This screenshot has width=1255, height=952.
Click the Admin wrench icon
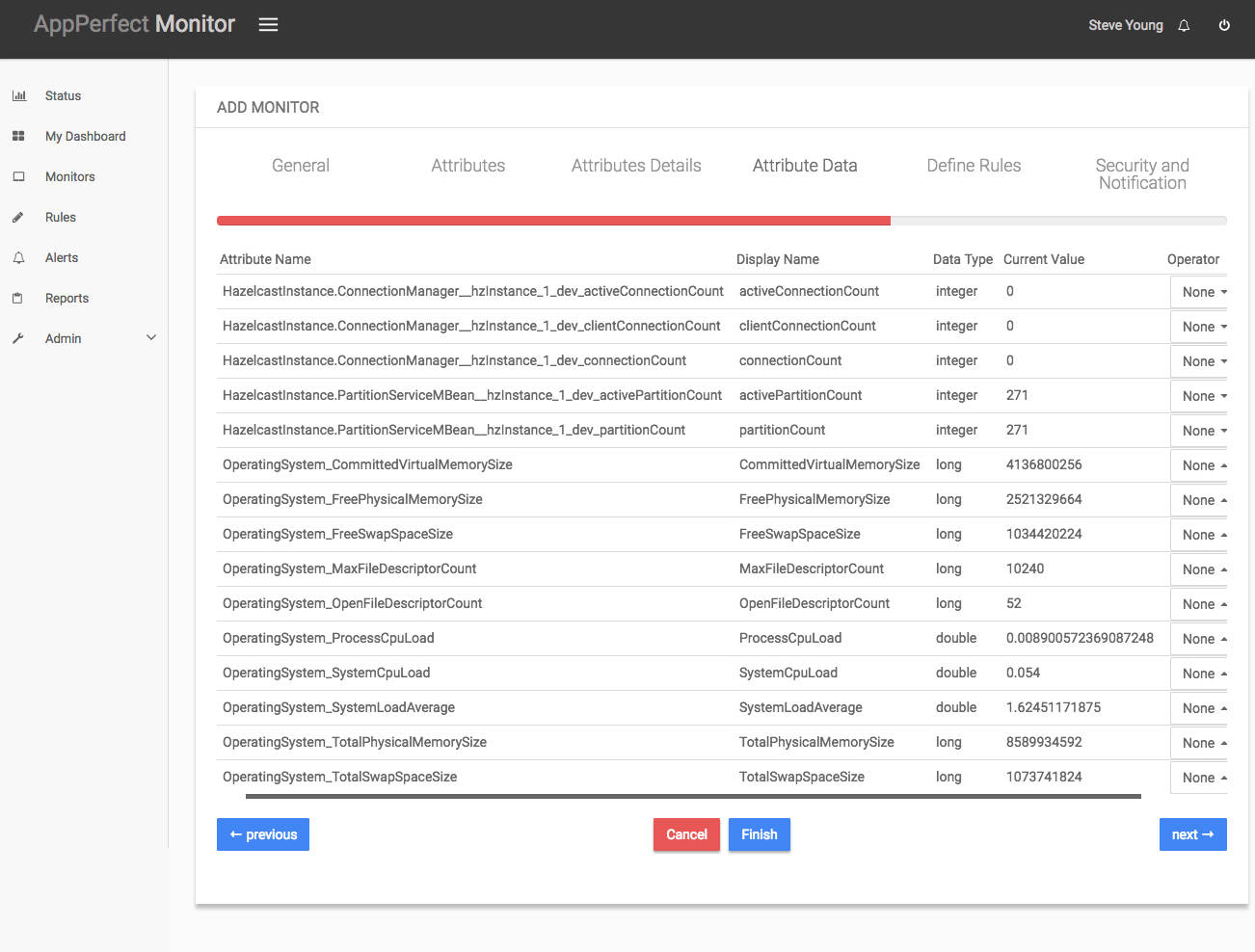pyautogui.click(x=19, y=338)
